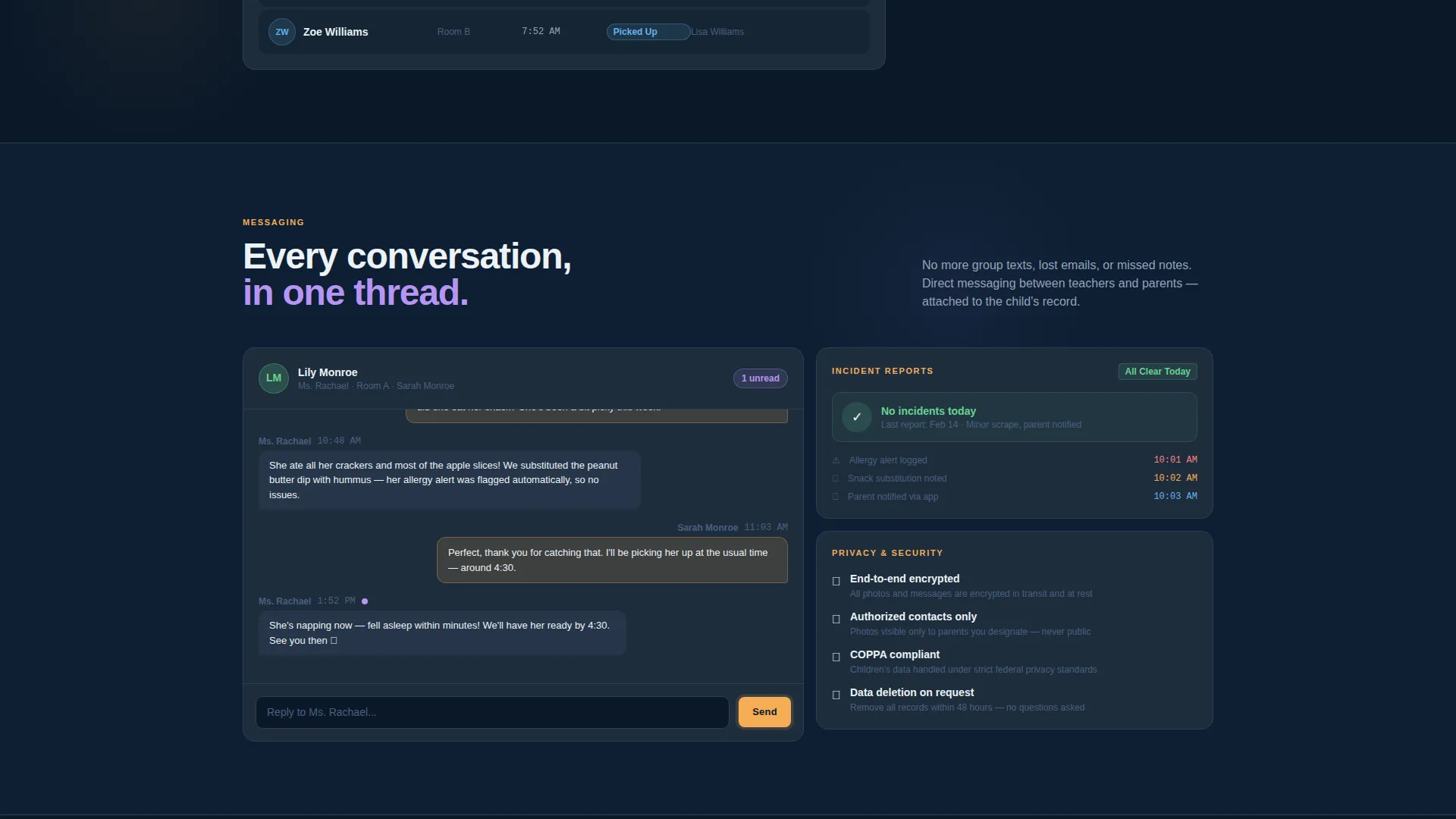Click the 'No more group texts' description paragraph
Image resolution: width=1456 pixels, height=819 pixels.
pyautogui.click(x=1060, y=284)
